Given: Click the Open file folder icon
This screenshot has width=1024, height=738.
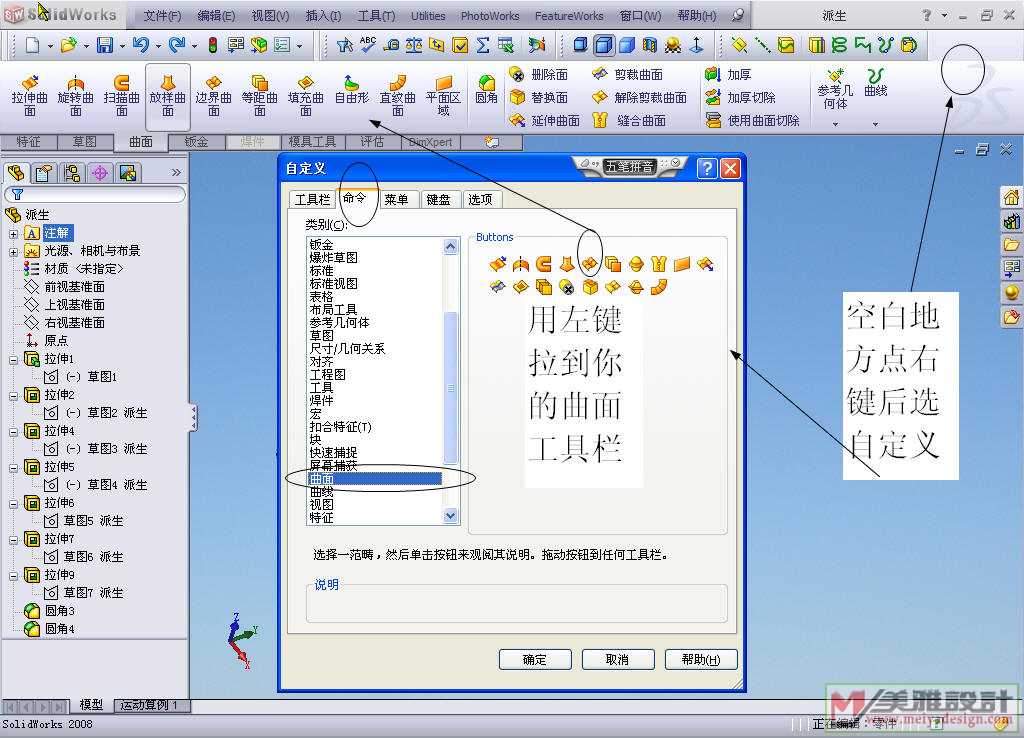Looking at the screenshot, I should coord(68,44).
